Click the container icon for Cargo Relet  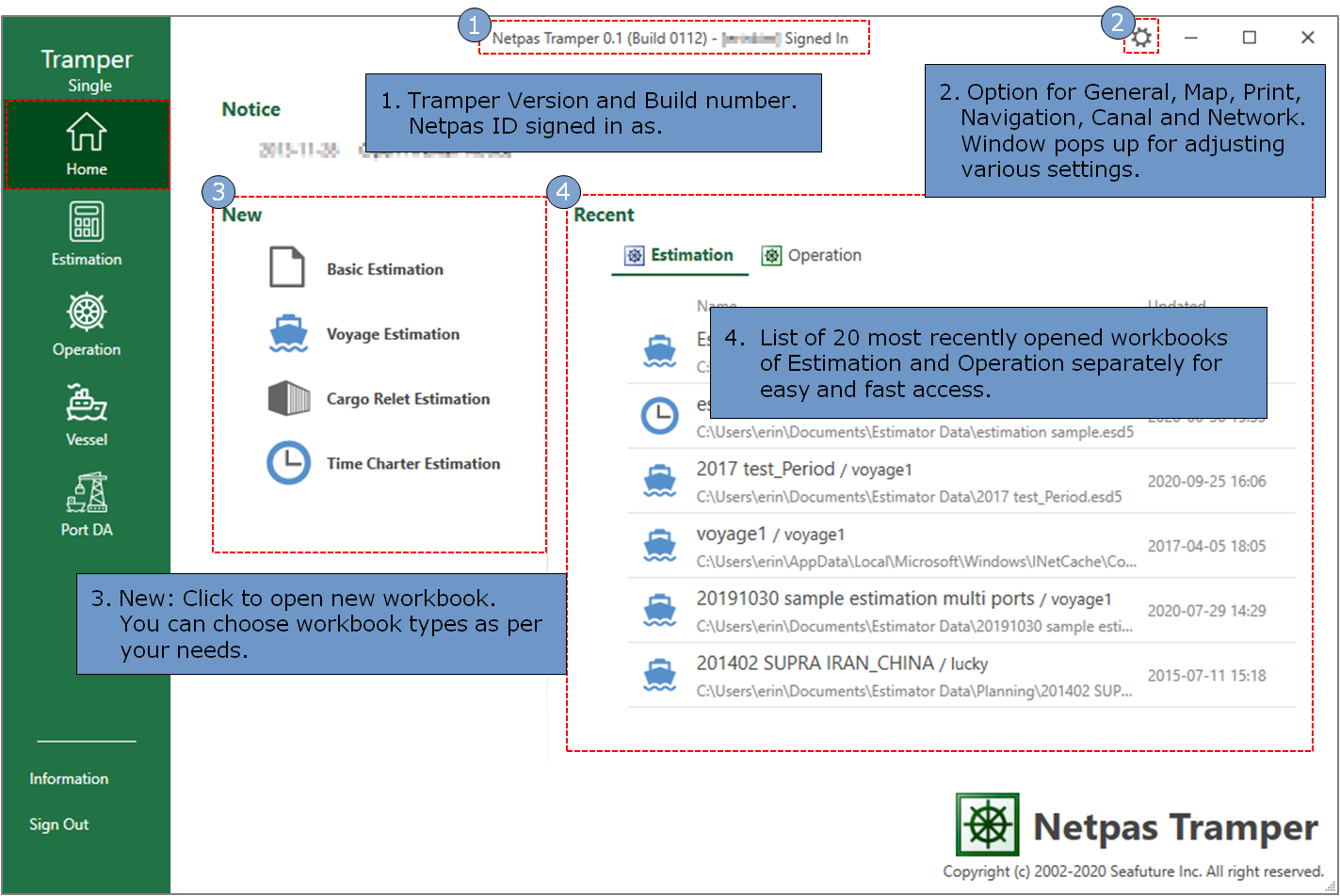point(289,398)
